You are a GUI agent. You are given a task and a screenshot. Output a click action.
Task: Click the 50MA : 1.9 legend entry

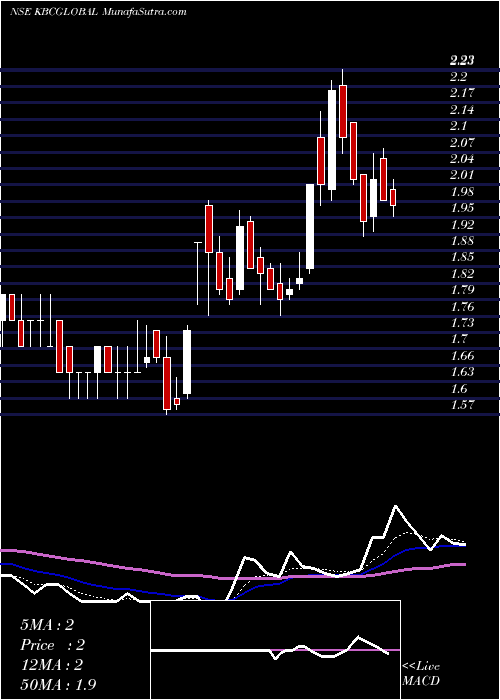click(58, 685)
